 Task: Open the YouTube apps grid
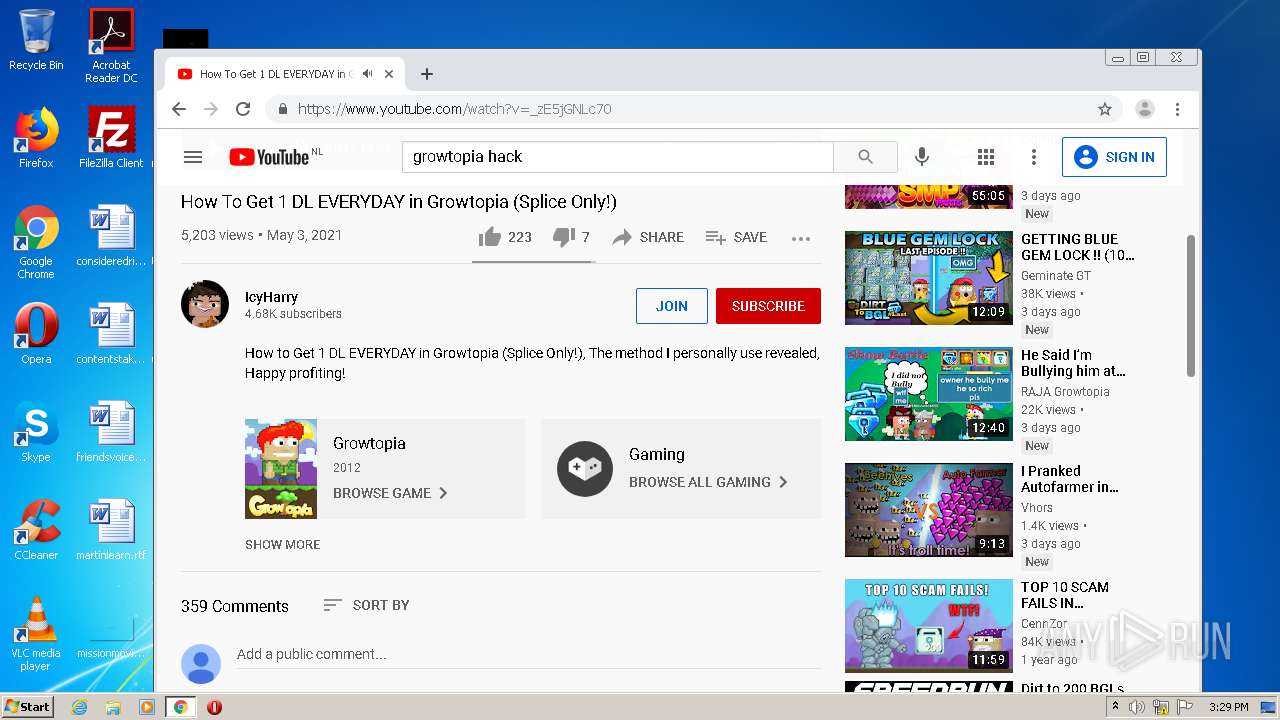986,157
